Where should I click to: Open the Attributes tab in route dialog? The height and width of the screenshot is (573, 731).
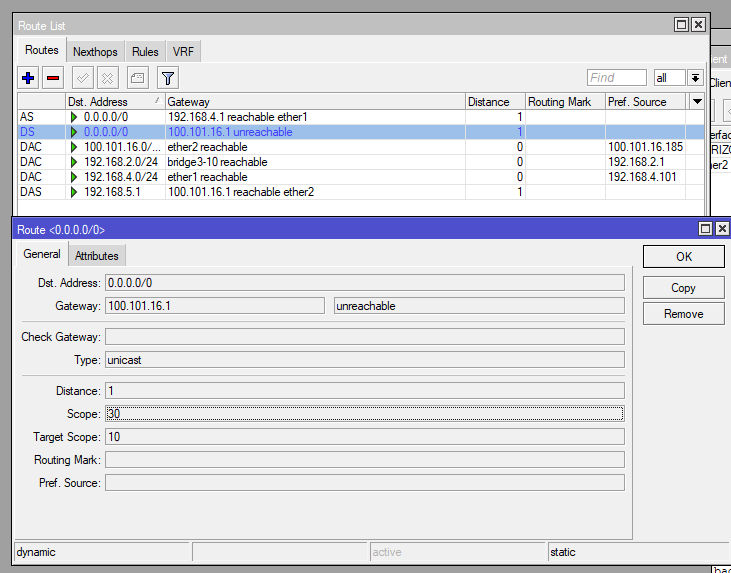pyautogui.click(x=97, y=256)
